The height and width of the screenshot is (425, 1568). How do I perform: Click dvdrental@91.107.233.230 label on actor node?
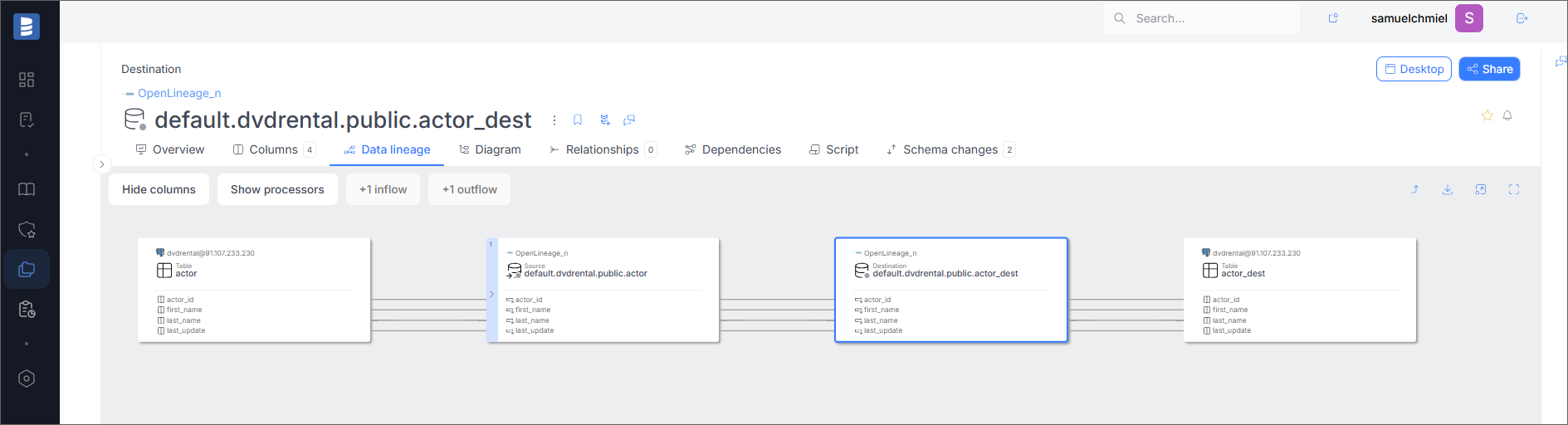point(211,253)
